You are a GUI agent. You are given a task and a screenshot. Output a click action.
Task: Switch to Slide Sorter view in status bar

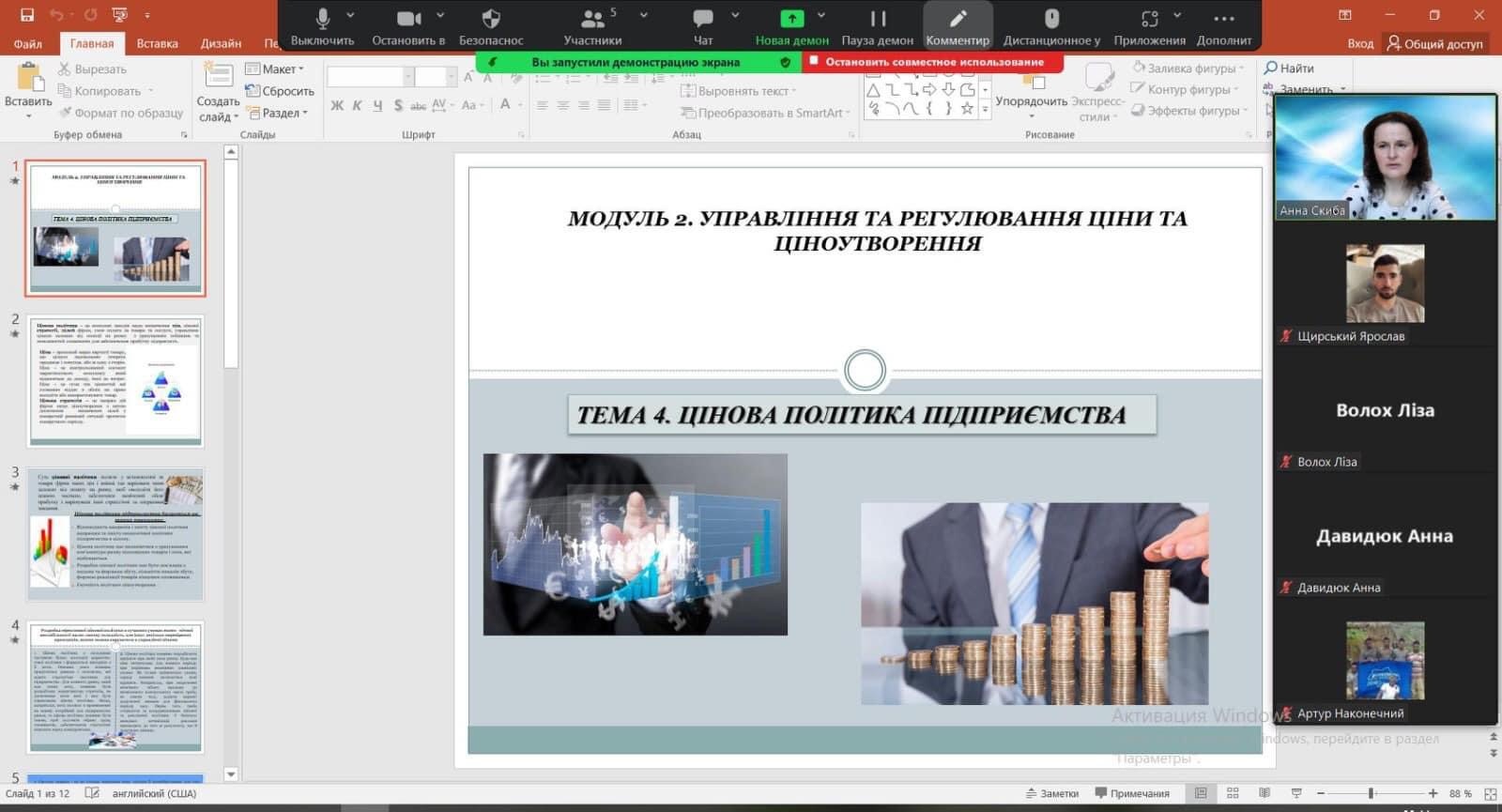(x=1233, y=793)
